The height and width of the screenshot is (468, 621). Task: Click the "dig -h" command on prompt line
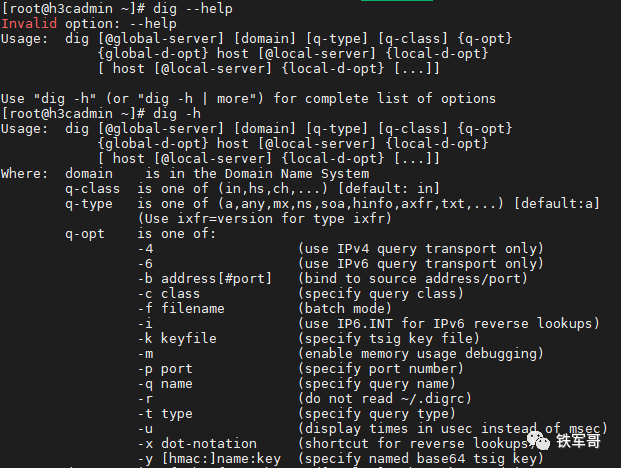pos(177,114)
